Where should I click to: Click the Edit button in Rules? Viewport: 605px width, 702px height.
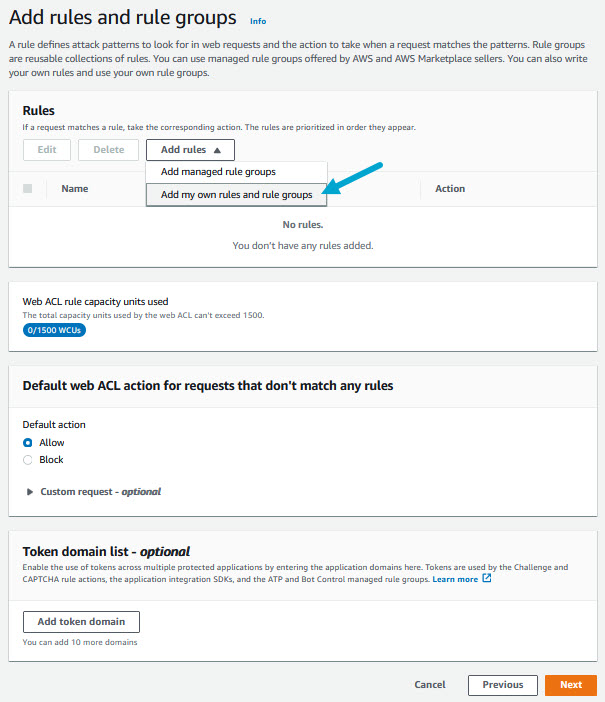click(x=47, y=150)
